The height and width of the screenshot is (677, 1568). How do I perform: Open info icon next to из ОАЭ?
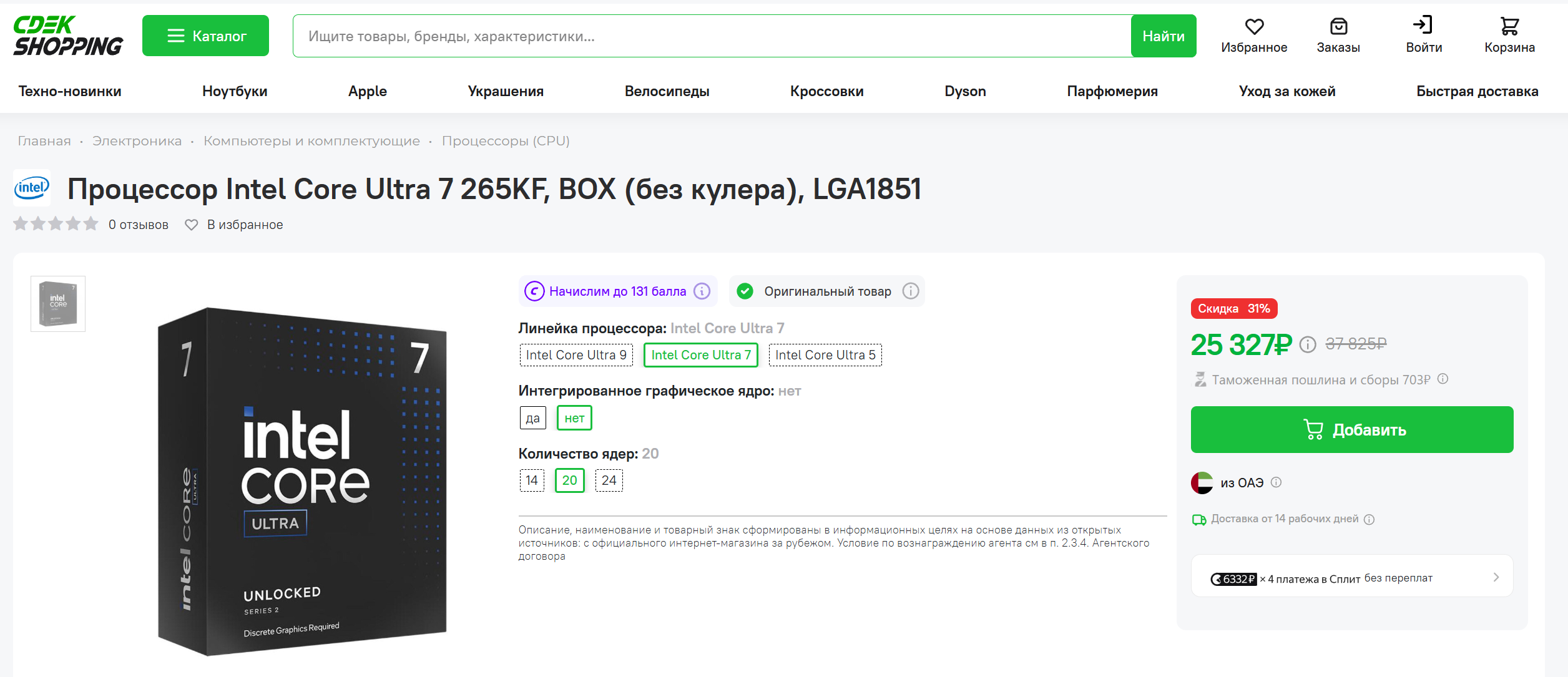click(x=1276, y=482)
